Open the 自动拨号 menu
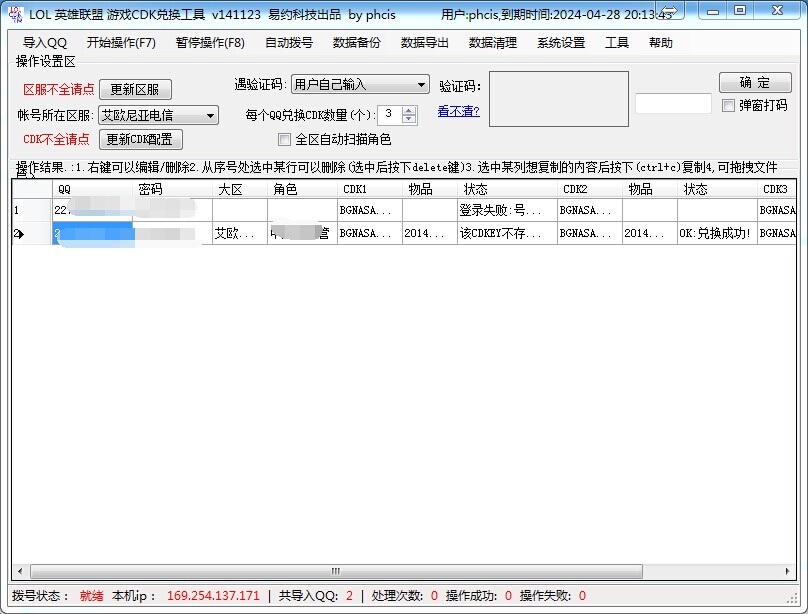This screenshot has width=808, height=614. 289,43
